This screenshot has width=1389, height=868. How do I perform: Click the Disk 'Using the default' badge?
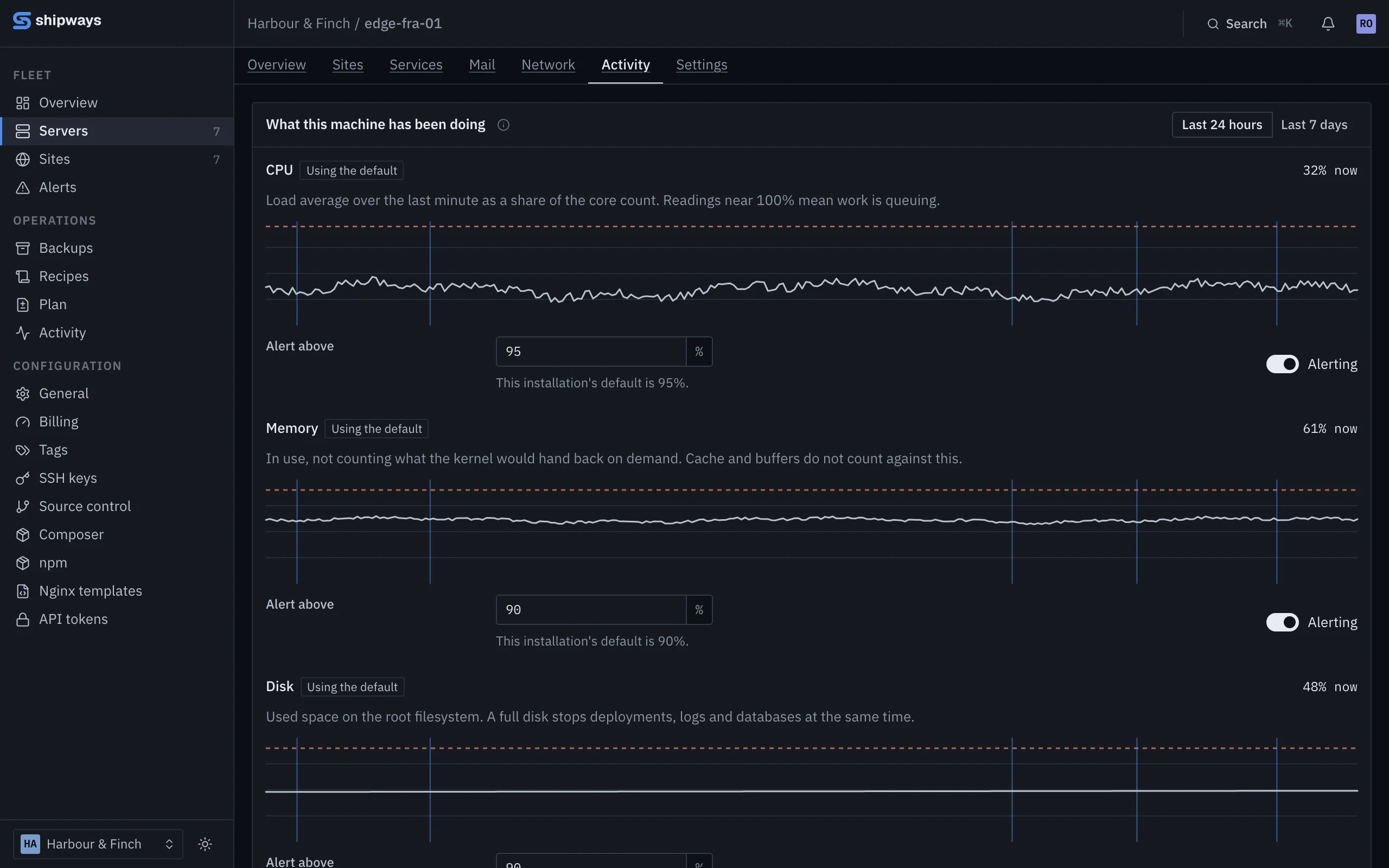tap(353, 687)
